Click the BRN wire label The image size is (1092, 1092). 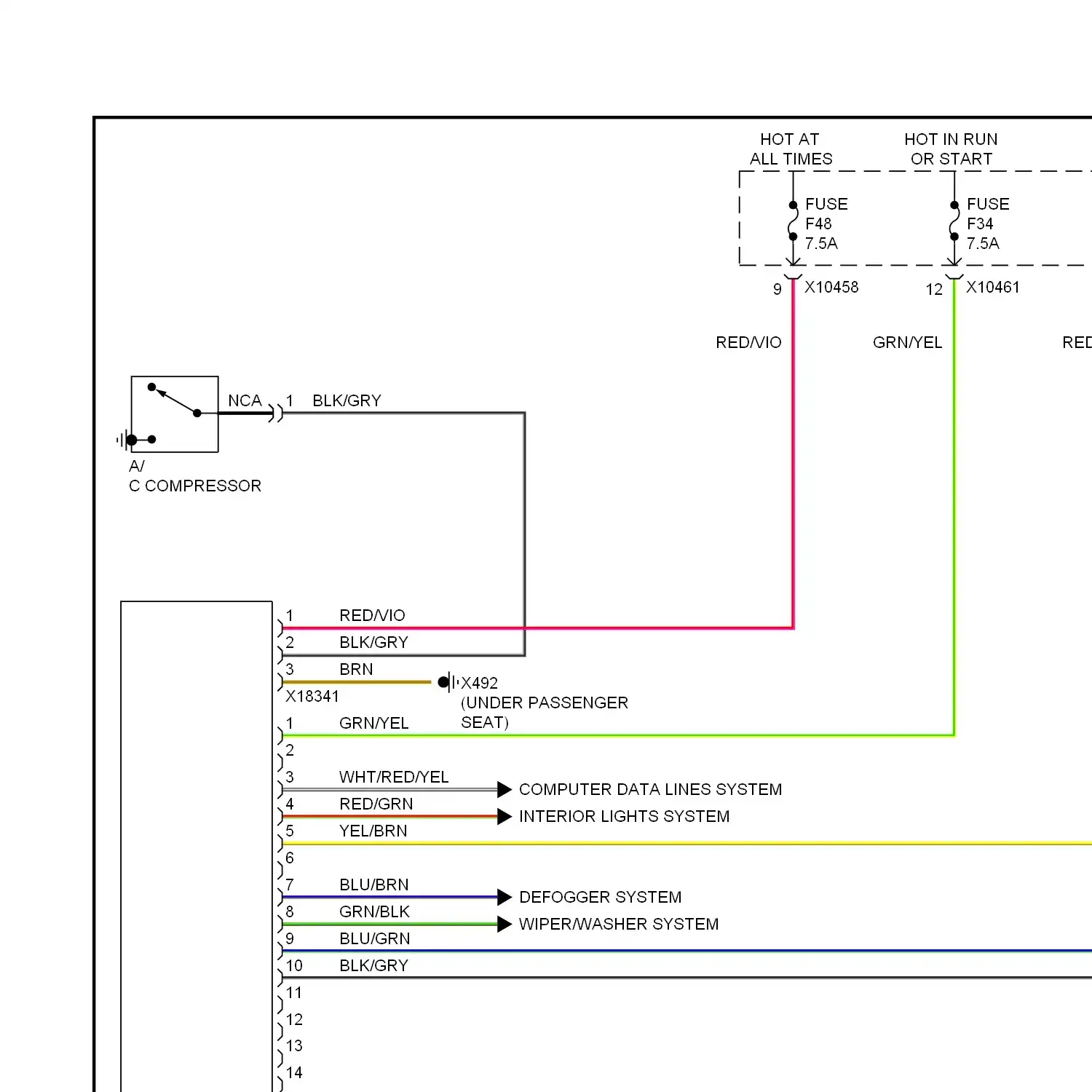[356, 669]
